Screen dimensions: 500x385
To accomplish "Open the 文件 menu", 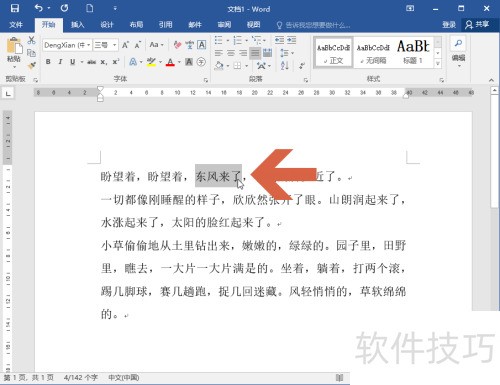I will tap(16, 25).
